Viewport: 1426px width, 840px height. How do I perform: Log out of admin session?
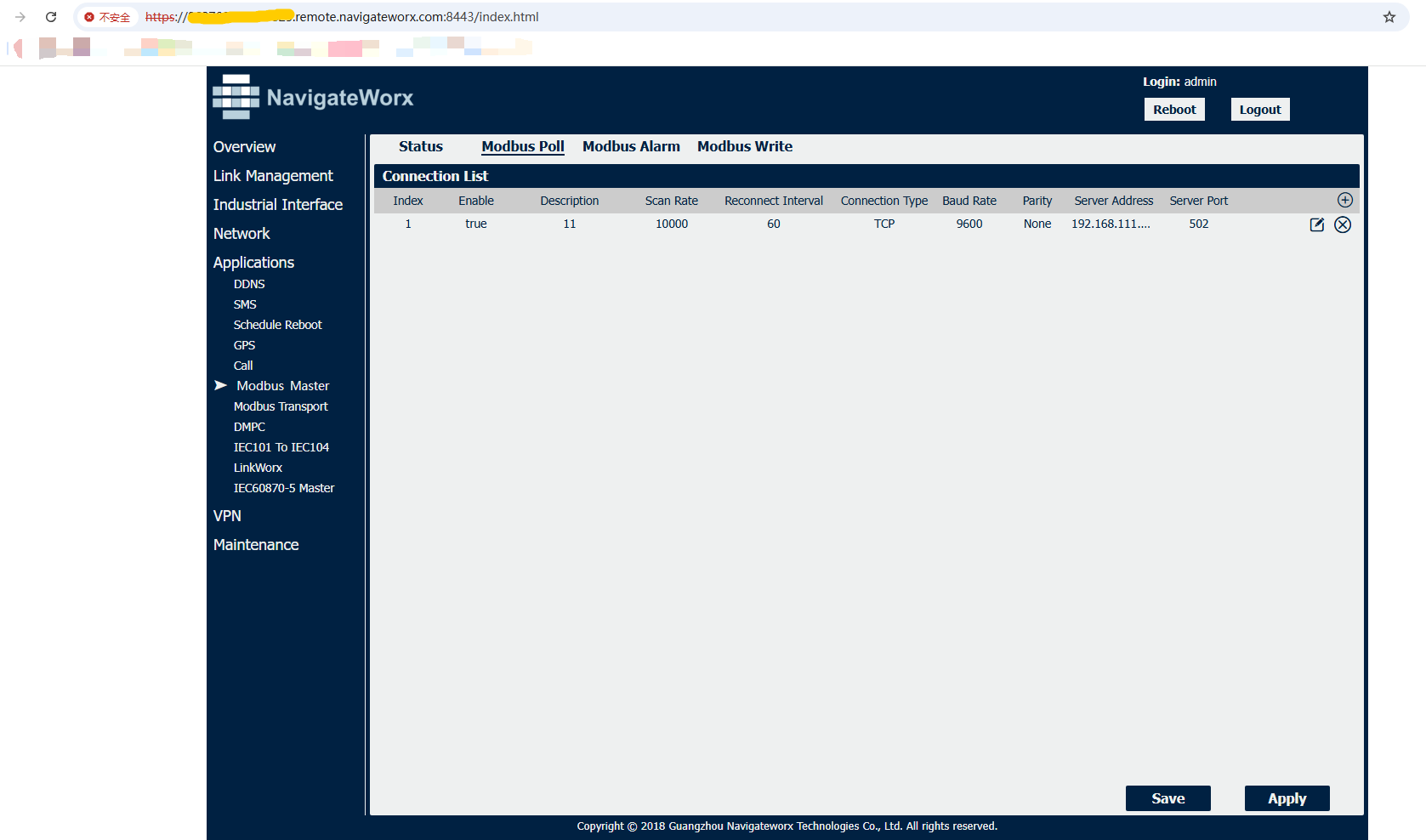1259,110
